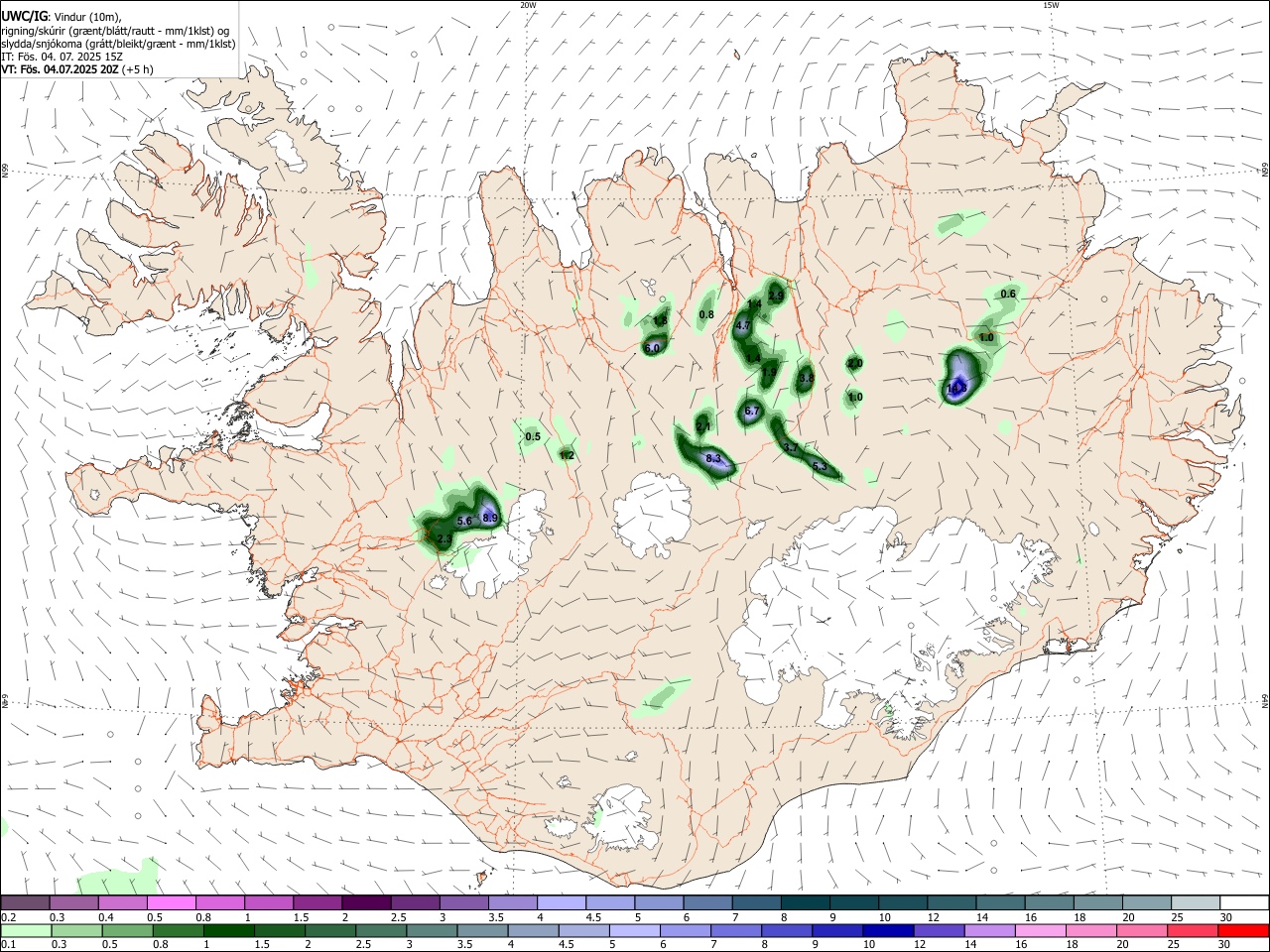This screenshot has height=952, width=1270.
Task: Pick the violet 12 rain legend swatch
Action: 938,930
